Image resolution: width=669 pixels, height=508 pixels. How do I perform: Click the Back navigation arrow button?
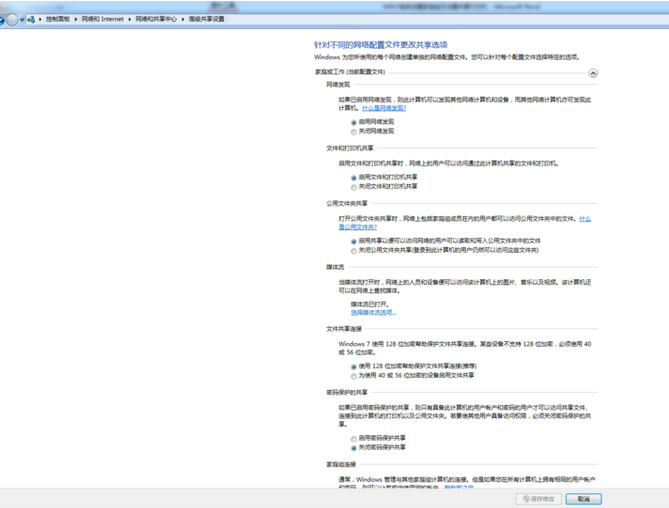click(3, 19)
